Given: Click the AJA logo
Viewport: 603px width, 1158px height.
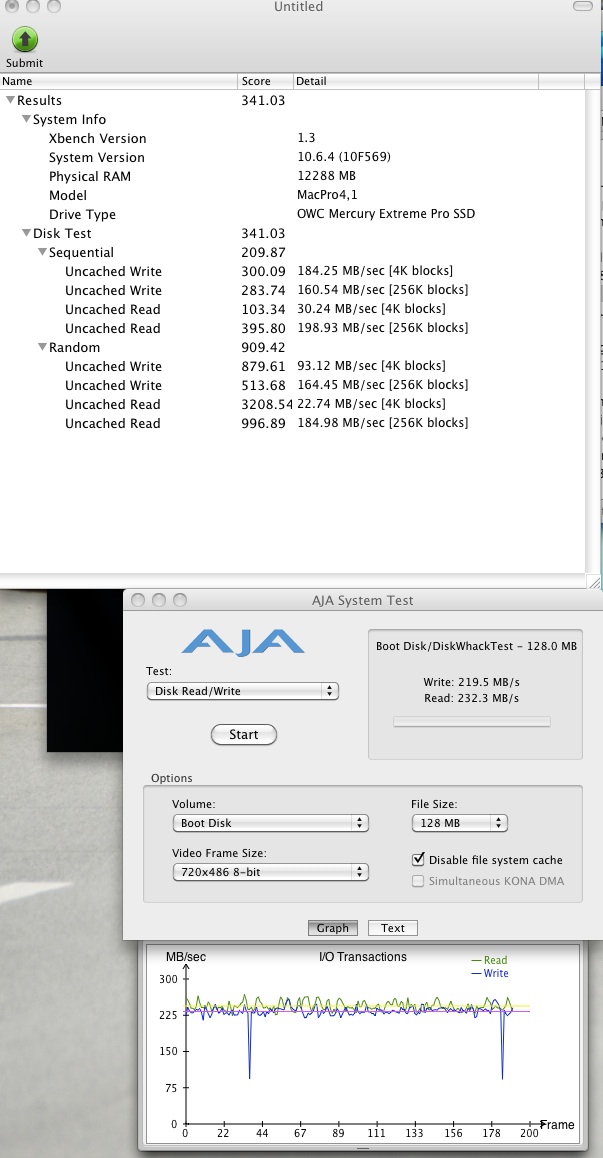Looking at the screenshot, I should pyautogui.click(x=243, y=641).
